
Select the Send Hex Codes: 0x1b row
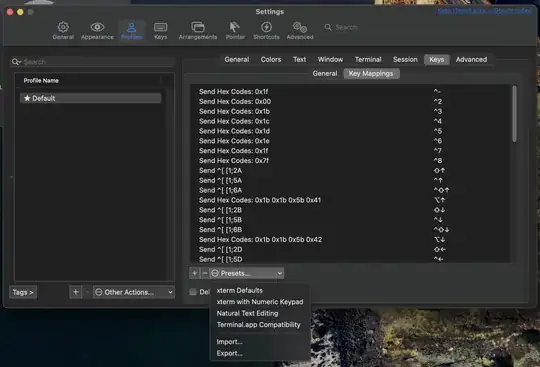[x=351, y=111]
